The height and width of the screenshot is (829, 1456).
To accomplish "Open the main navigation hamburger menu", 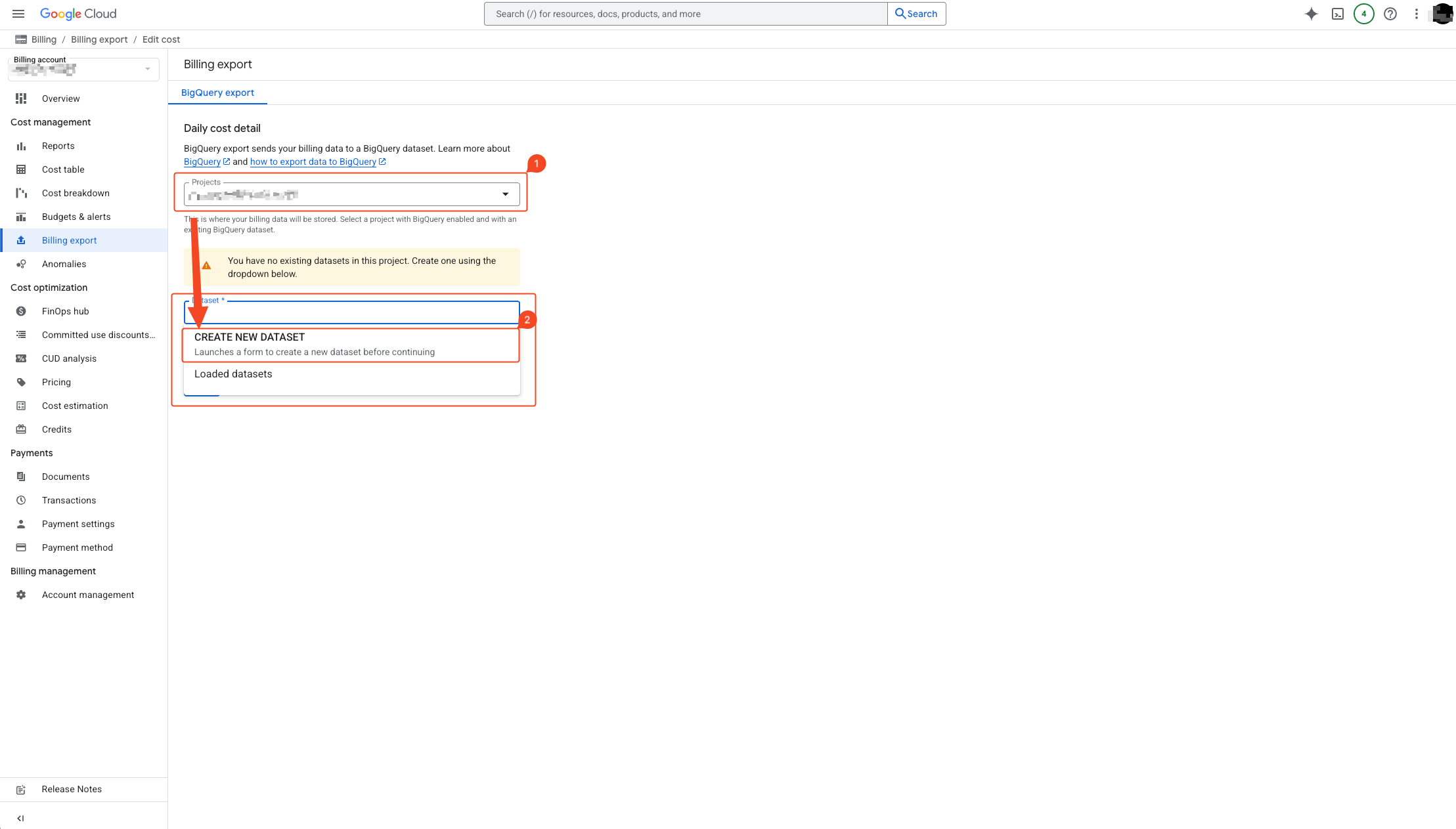I will tap(18, 14).
